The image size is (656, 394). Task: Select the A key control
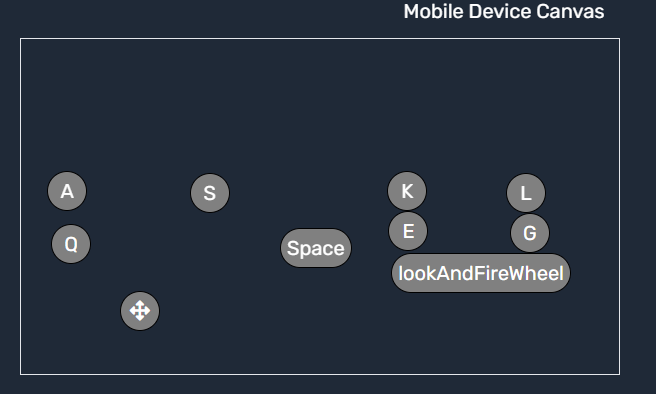click(67, 191)
